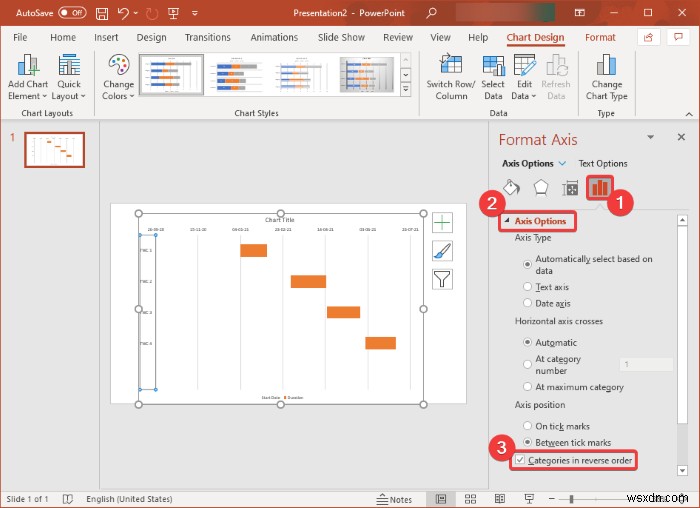Select slide 1 thumbnail
This screenshot has height=508, width=700.
54,150
